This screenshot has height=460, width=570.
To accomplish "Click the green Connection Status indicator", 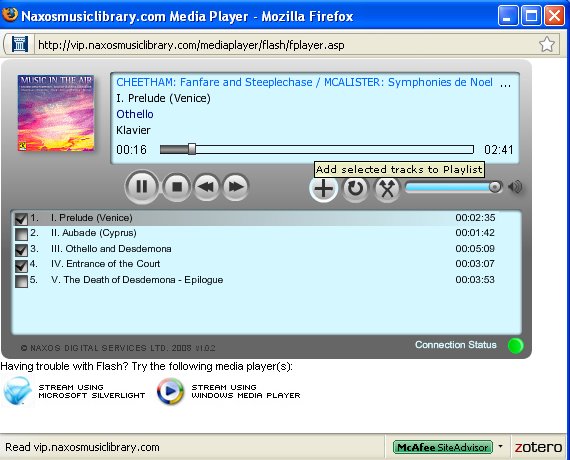I will click(515, 345).
